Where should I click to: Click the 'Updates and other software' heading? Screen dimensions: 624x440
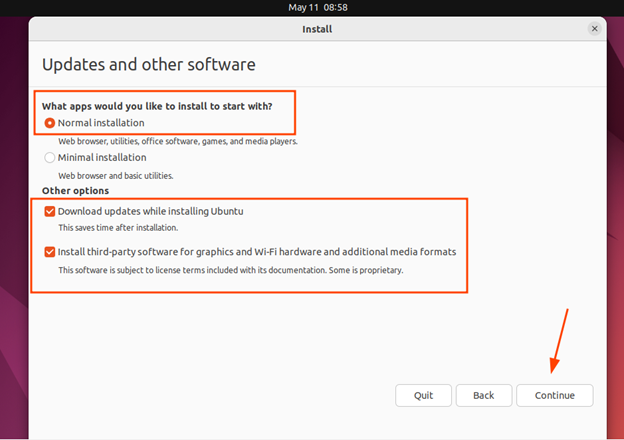[x=148, y=65]
